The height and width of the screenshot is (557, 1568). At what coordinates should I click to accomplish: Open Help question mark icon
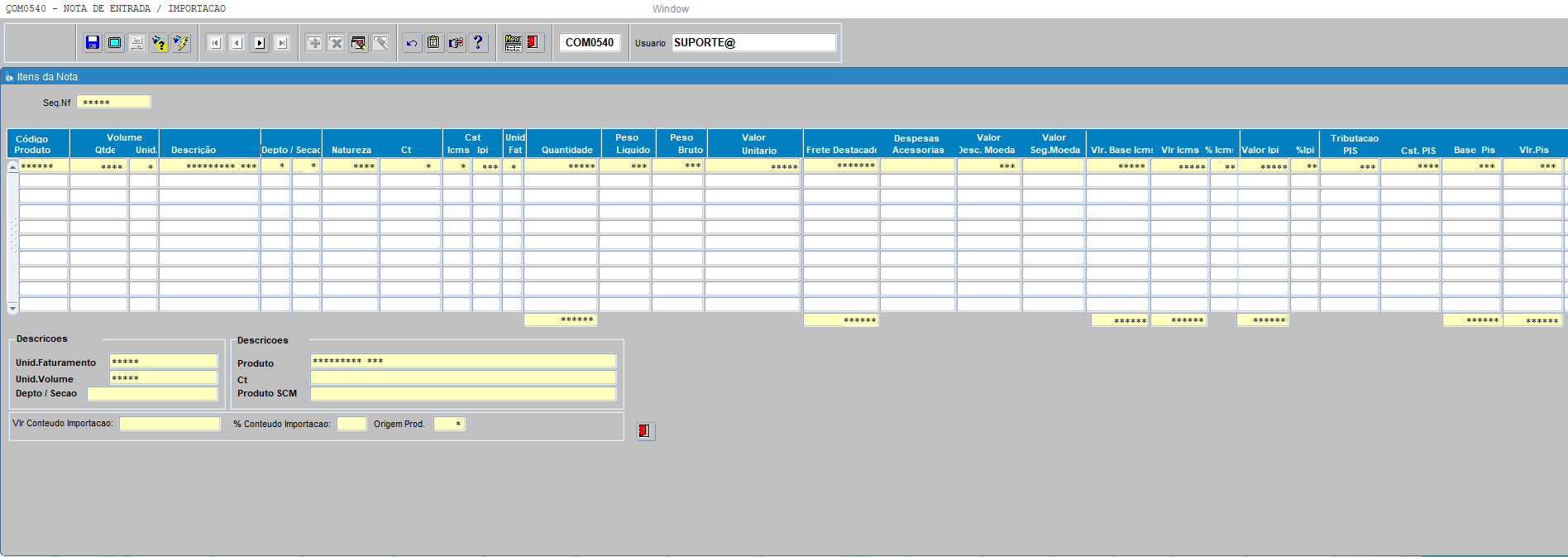click(478, 43)
